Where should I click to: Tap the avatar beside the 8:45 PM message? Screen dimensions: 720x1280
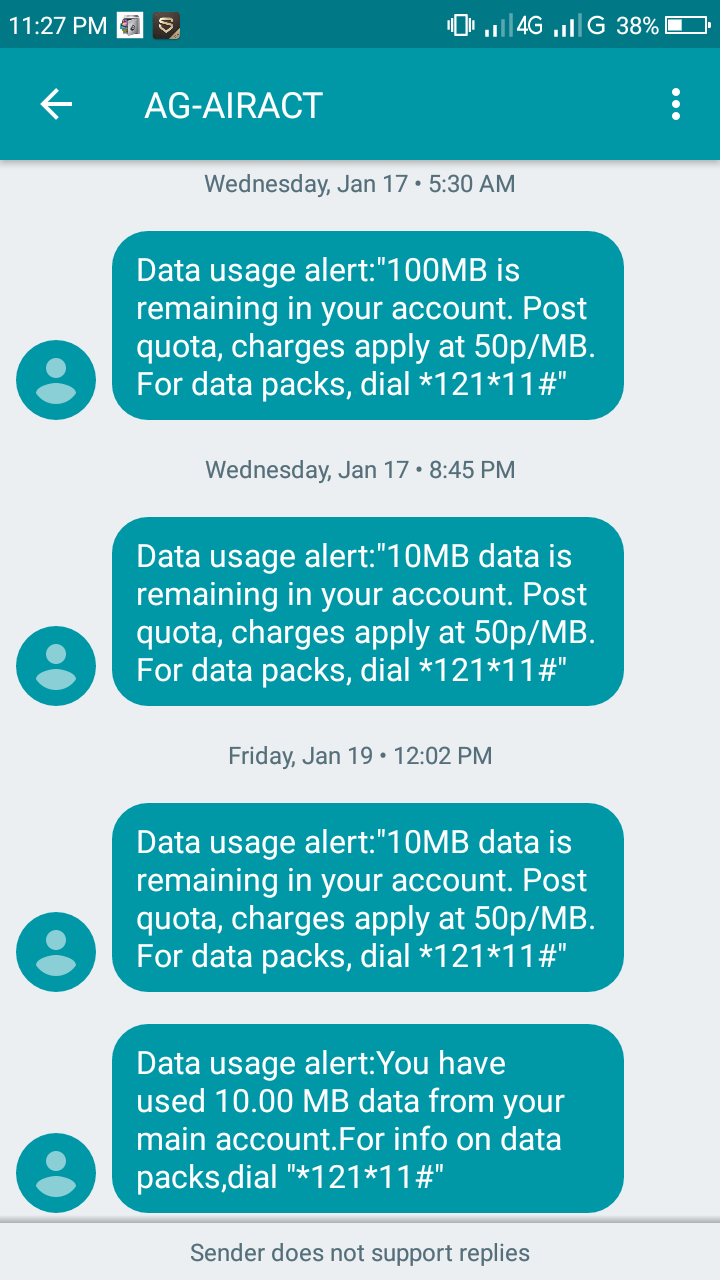56,665
